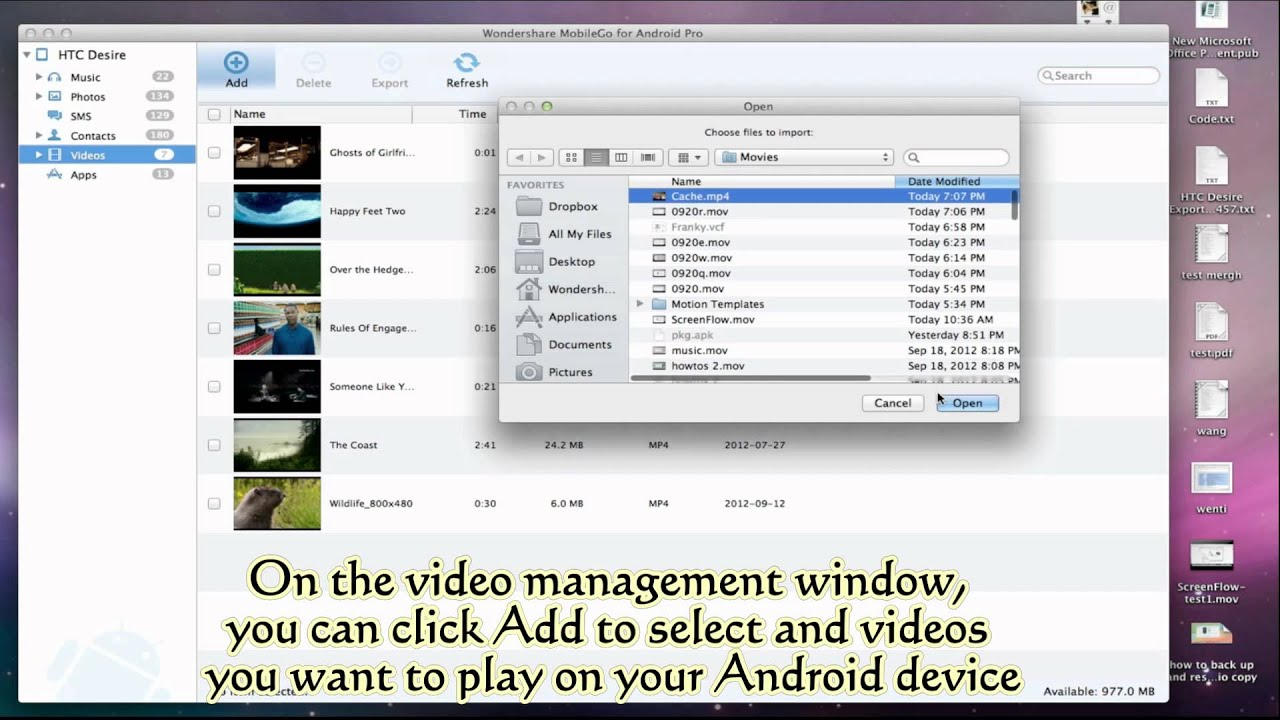Image resolution: width=1280 pixels, height=720 pixels.
Task: Switch Open dialog to column view
Action: coord(621,157)
